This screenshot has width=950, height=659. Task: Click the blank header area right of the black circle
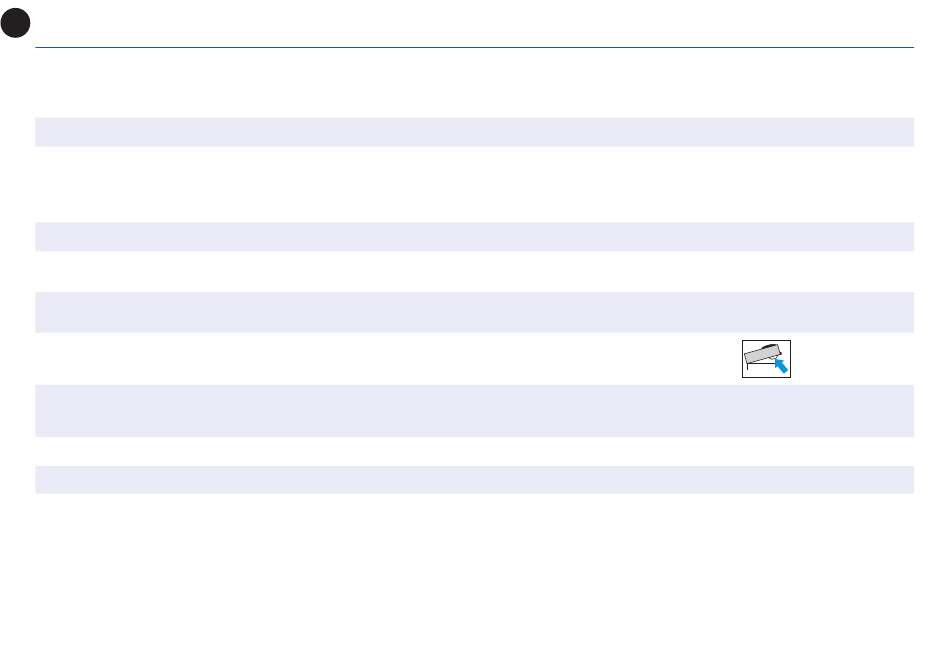tap(473, 23)
